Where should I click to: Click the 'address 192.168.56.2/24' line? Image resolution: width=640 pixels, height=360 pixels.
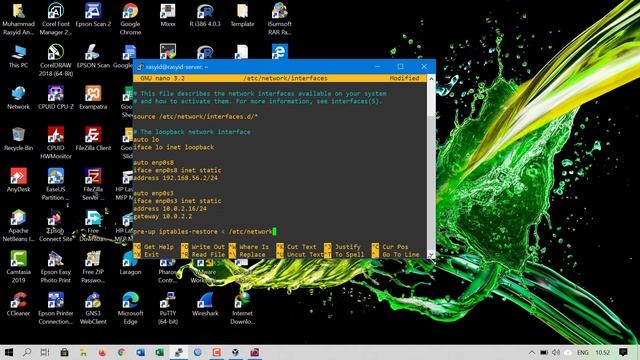(x=176, y=178)
